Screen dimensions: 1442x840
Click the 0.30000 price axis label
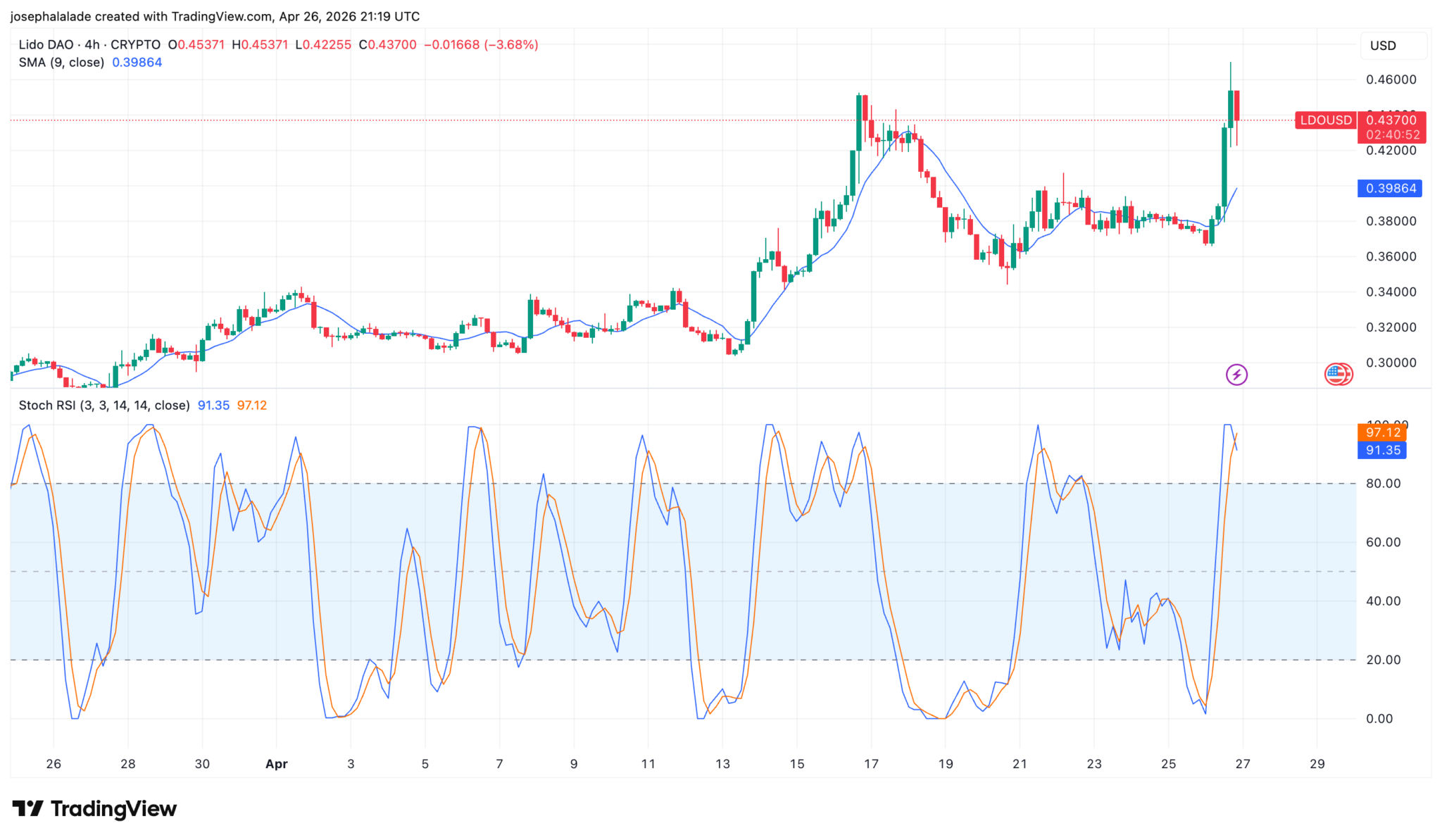pyautogui.click(x=1391, y=363)
